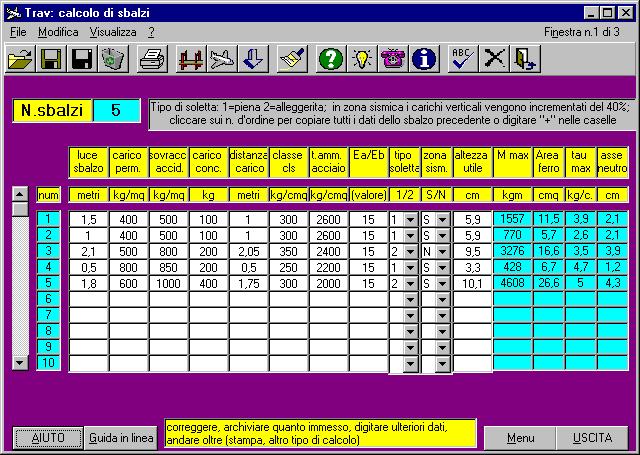Open help with green question mark icon
Viewport: 640px width, 455px height.
pyautogui.click(x=330, y=59)
